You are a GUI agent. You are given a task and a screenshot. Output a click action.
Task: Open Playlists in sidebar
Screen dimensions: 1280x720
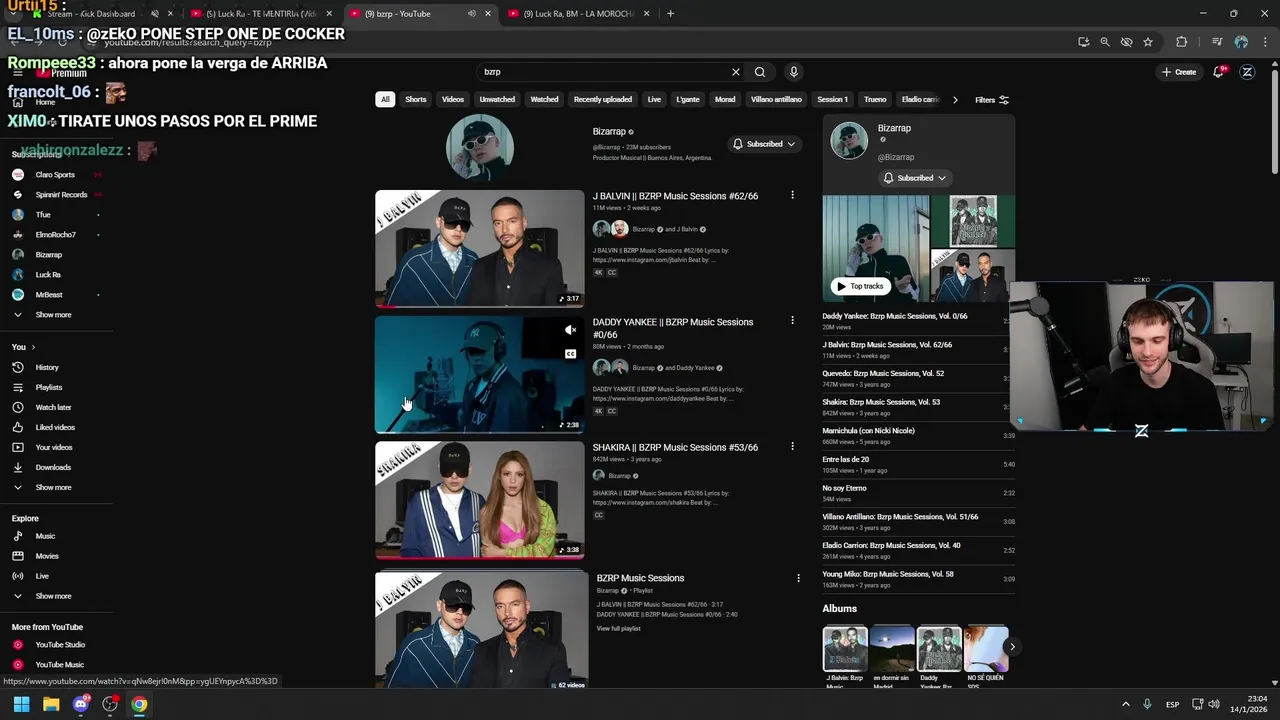point(49,387)
